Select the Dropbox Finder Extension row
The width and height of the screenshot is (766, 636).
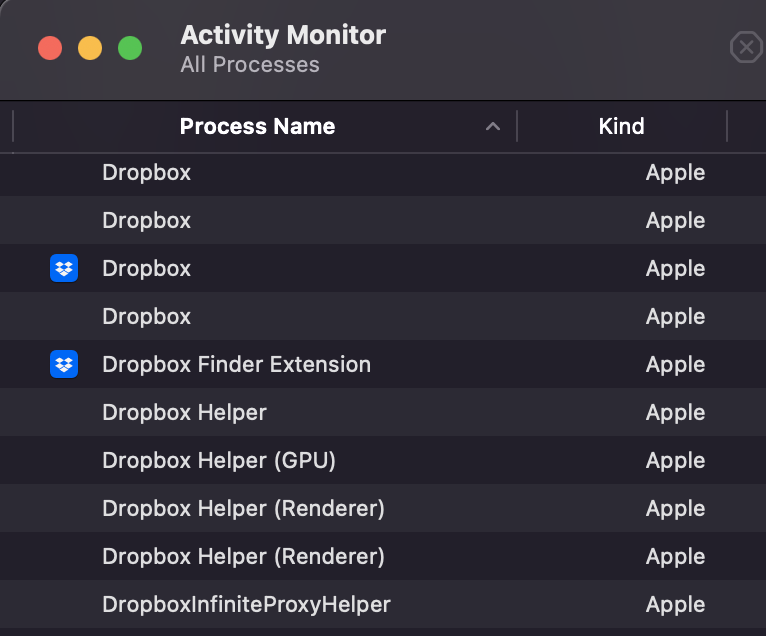coord(236,364)
